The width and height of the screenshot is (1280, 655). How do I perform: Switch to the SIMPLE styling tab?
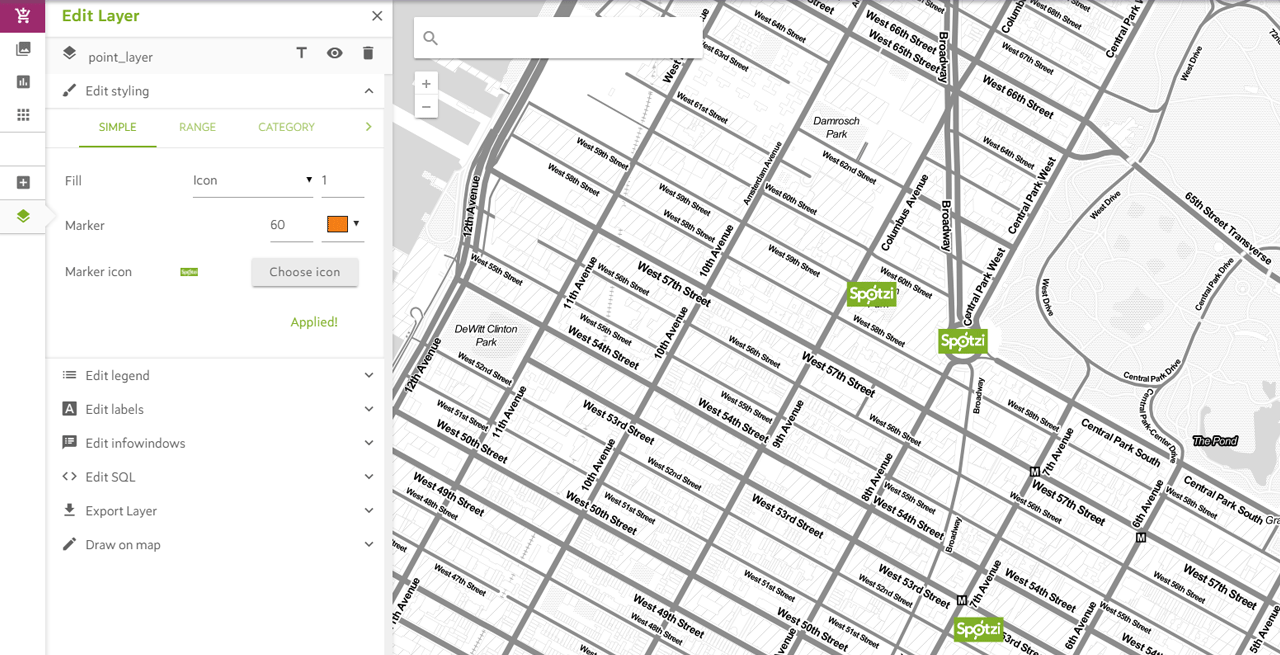pyautogui.click(x=117, y=127)
